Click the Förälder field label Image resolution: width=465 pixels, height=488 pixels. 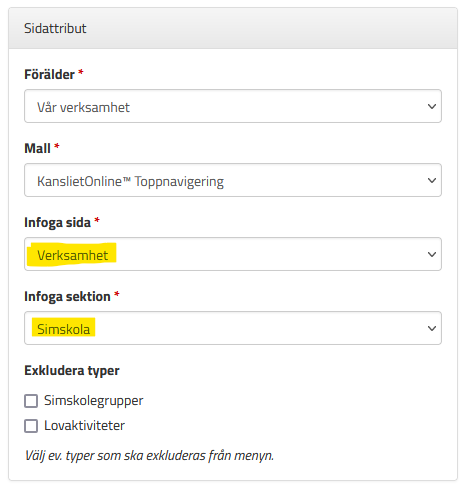[49, 74]
